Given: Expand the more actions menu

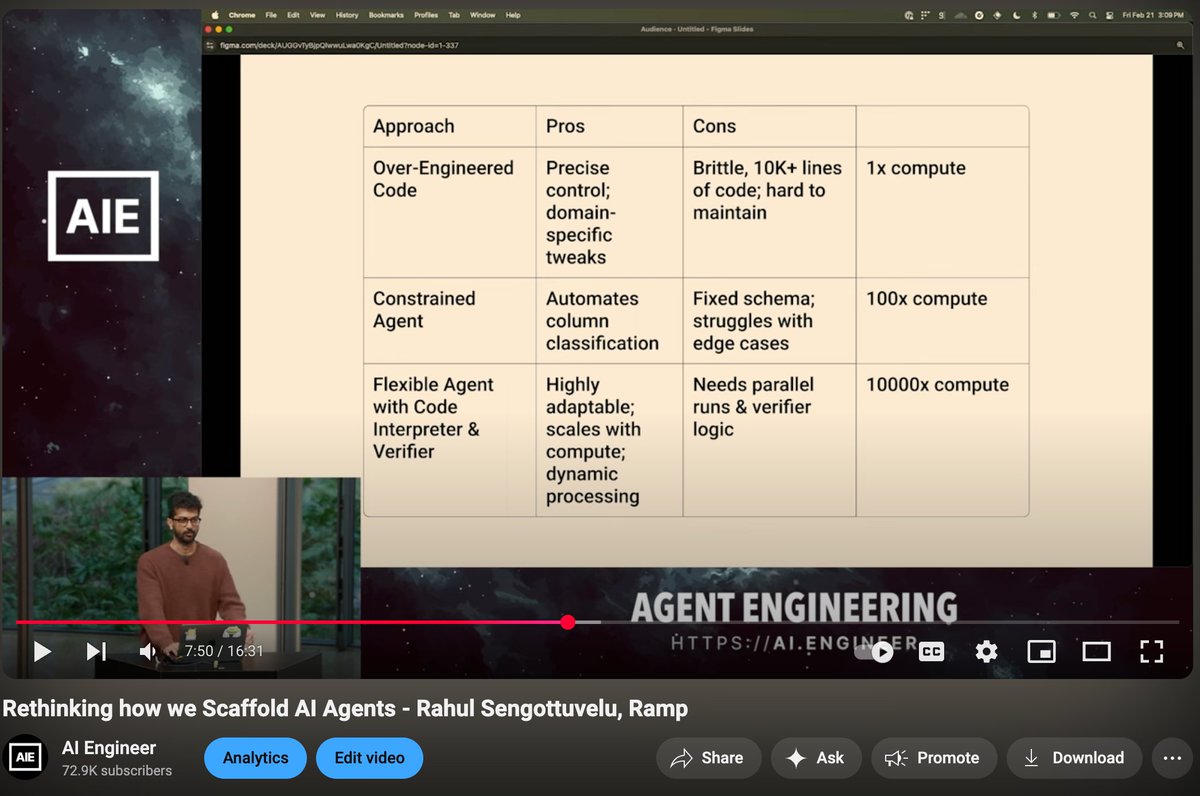Looking at the screenshot, I should tap(1173, 758).
